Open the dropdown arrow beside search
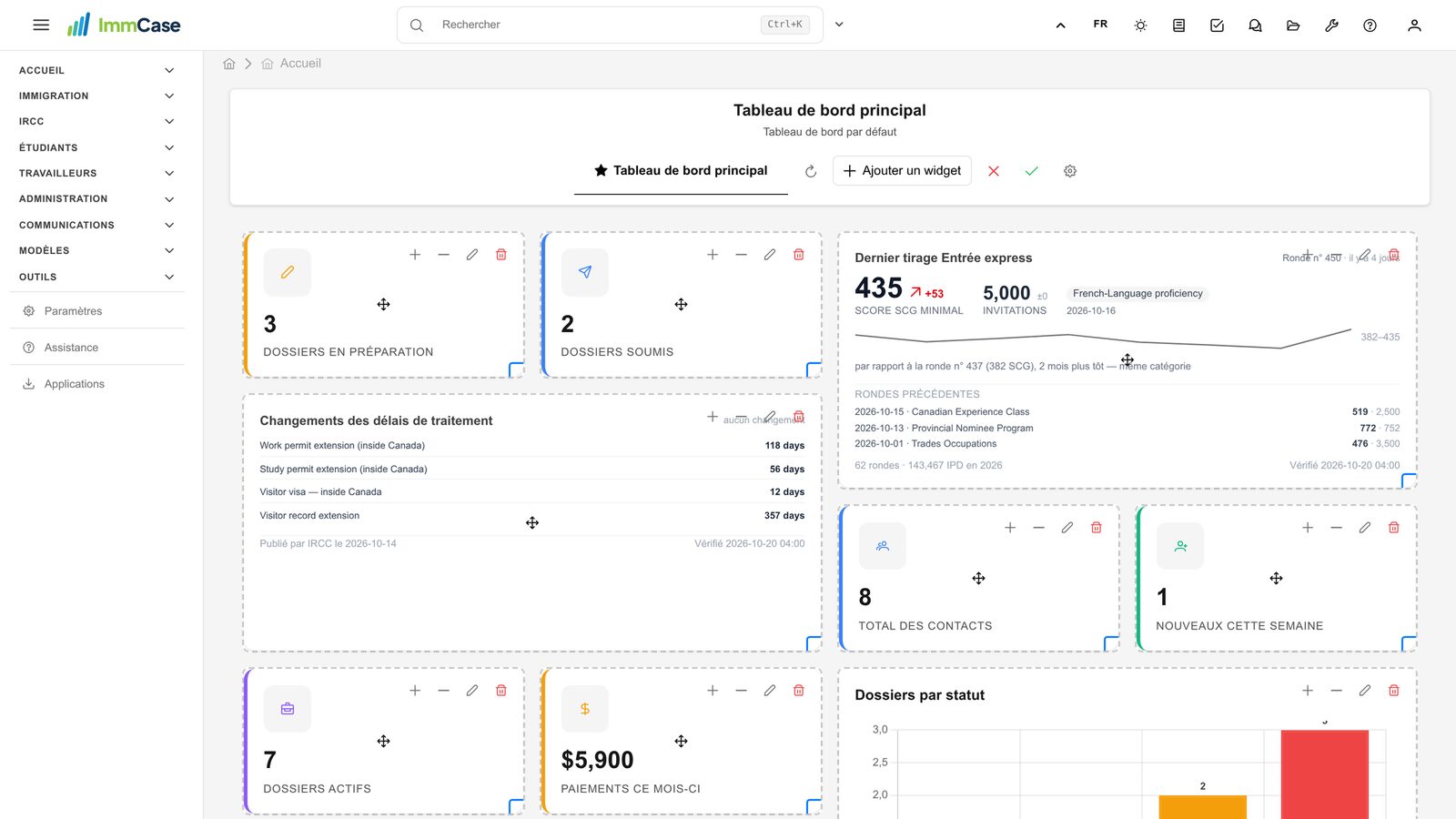The width and height of the screenshot is (1456, 819). (839, 25)
